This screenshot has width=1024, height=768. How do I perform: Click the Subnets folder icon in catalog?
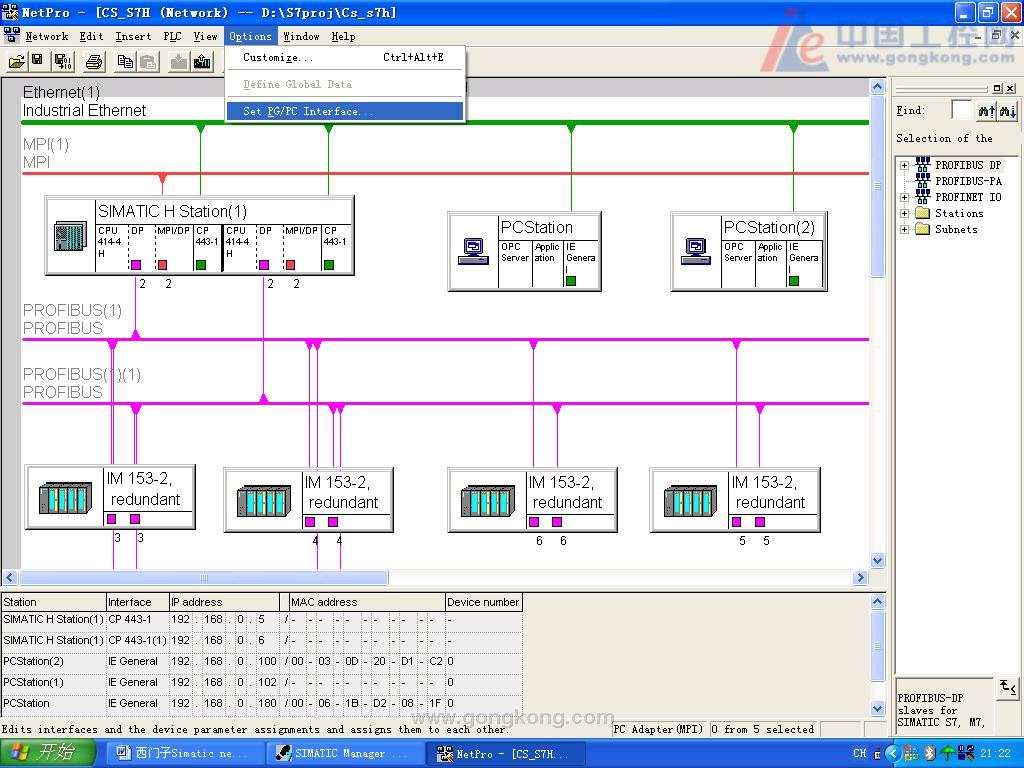point(923,229)
